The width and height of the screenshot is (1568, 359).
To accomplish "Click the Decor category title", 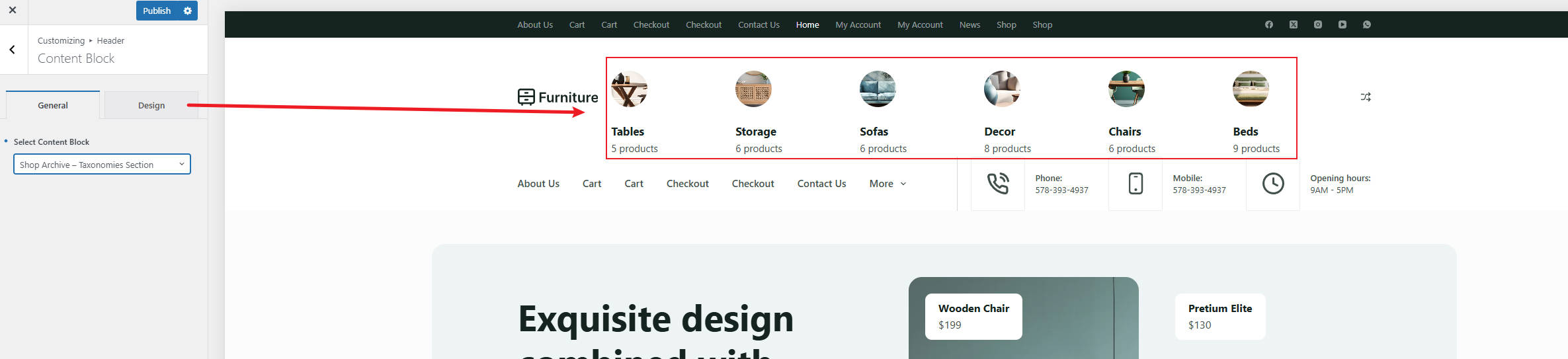I will pos(999,132).
